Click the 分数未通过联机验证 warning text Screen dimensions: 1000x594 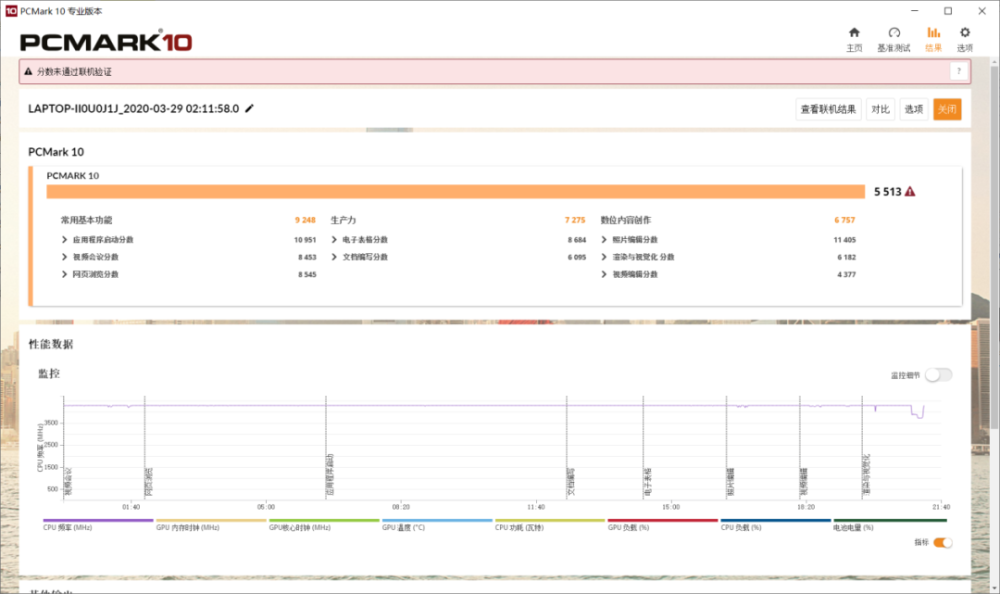(74, 71)
